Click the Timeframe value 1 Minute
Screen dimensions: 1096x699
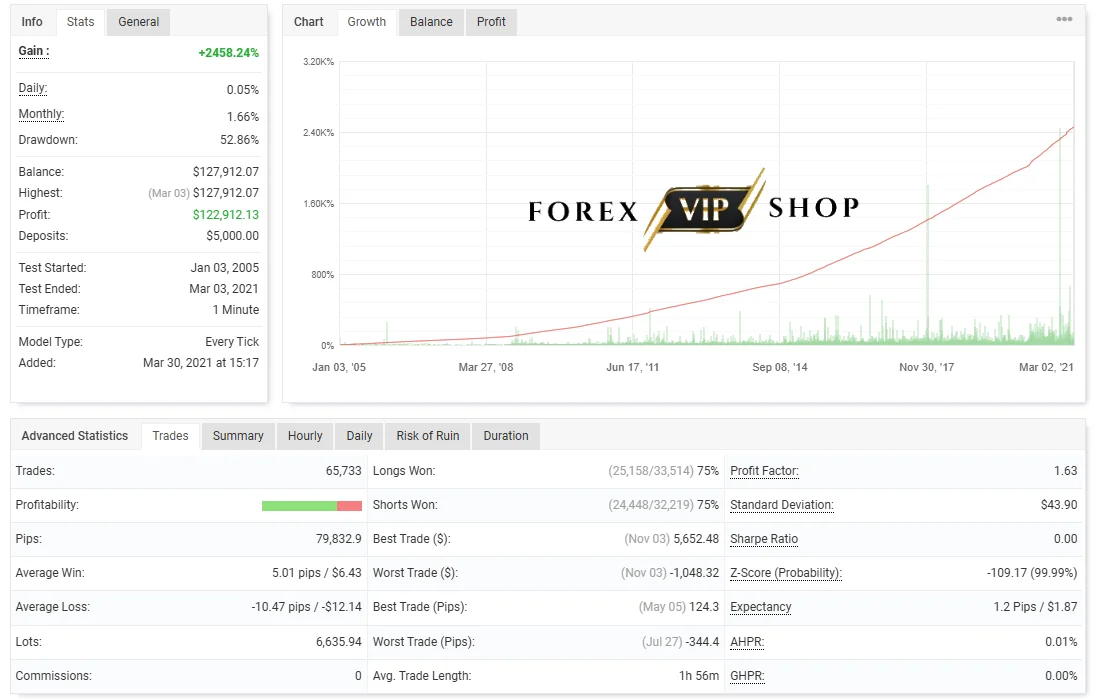click(x=236, y=310)
